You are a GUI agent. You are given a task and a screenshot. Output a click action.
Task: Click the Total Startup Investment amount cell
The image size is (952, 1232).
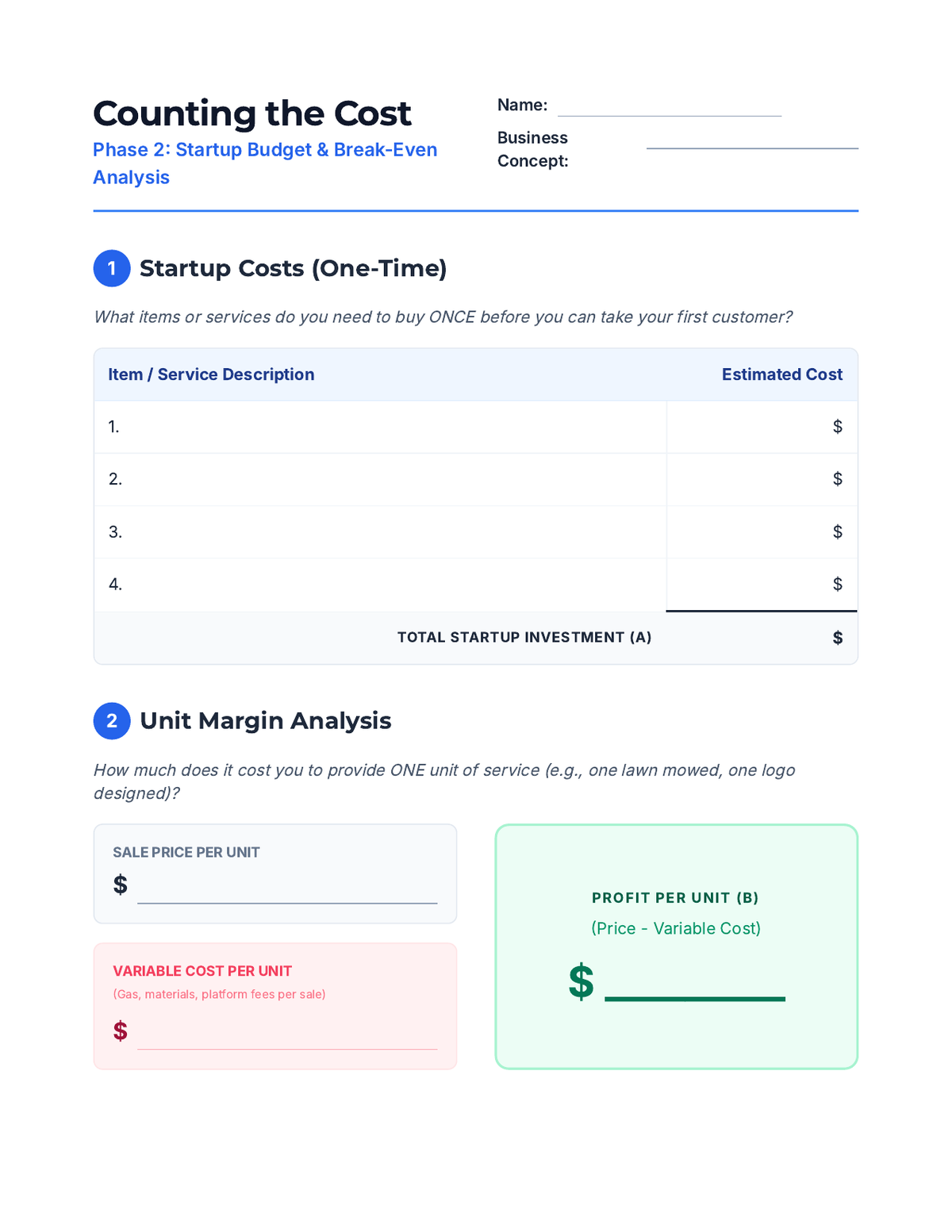[x=762, y=638]
